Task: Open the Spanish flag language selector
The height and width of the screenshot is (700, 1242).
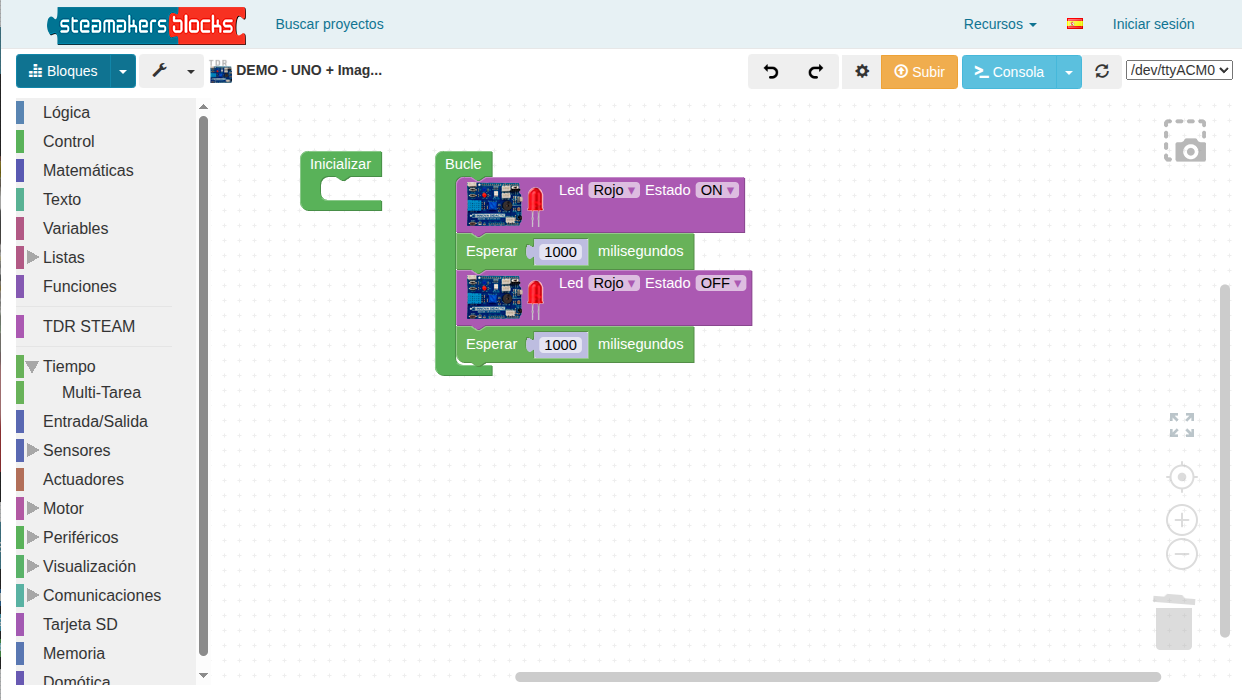Action: point(1075,24)
